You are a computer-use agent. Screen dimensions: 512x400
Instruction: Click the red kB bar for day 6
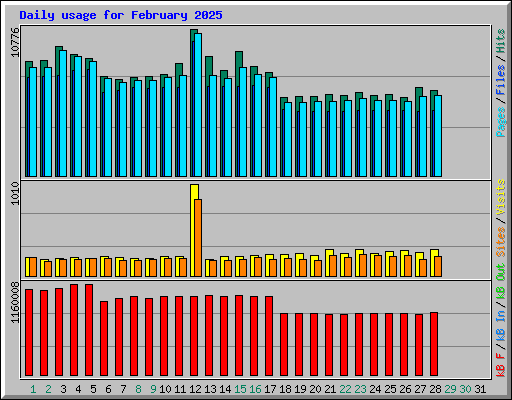click(x=104, y=338)
